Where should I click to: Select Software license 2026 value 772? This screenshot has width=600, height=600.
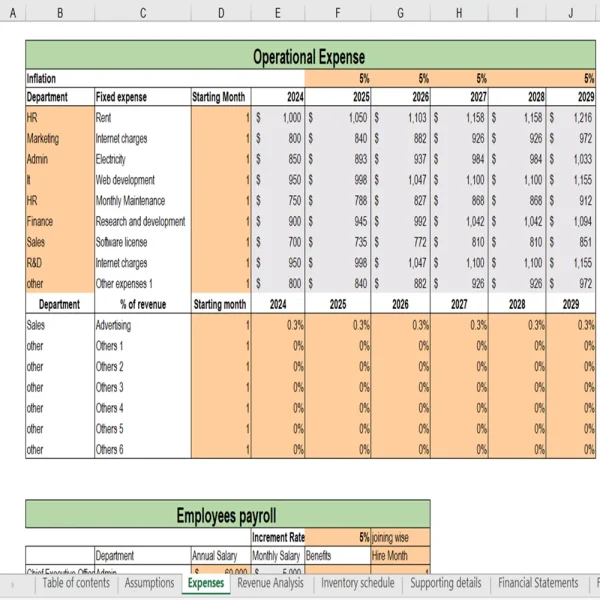point(400,242)
